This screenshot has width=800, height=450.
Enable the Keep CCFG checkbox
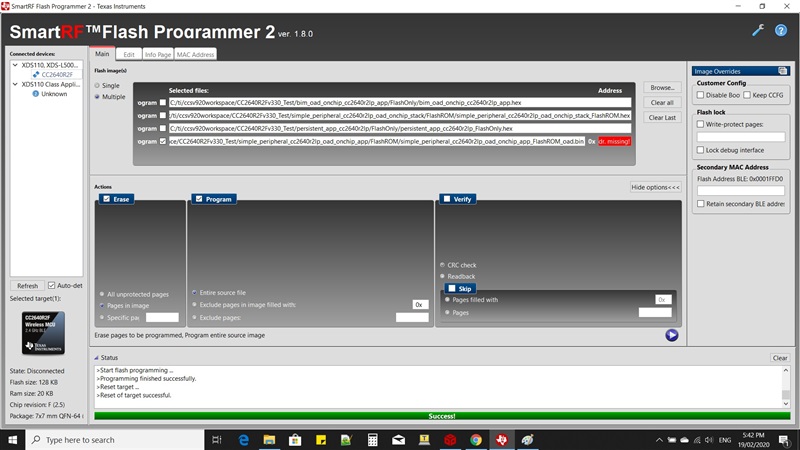tap(747, 95)
